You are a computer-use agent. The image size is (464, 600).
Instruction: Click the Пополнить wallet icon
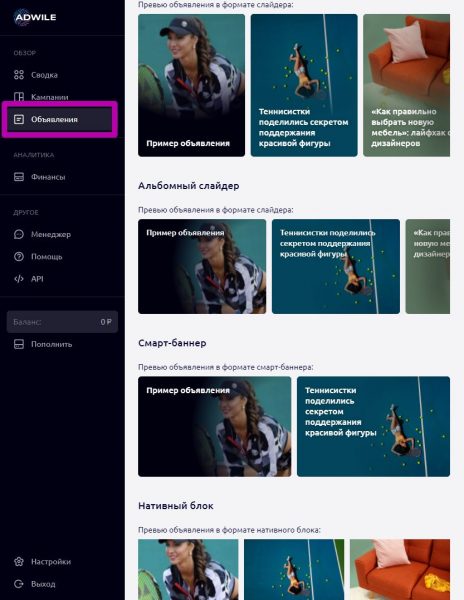point(19,344)
